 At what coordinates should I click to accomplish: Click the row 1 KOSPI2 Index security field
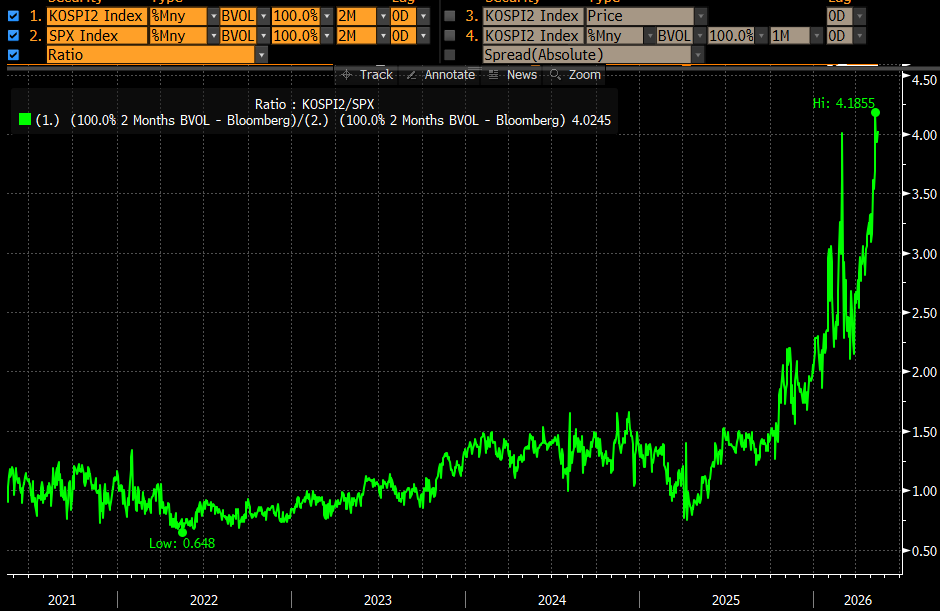(97, 16)
